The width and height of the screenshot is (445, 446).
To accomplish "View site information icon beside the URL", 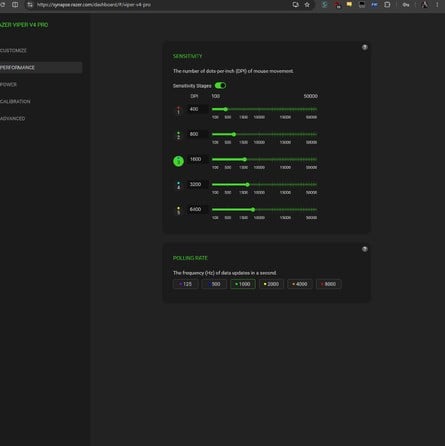I will pyautogui.click(x=30, y=5).
